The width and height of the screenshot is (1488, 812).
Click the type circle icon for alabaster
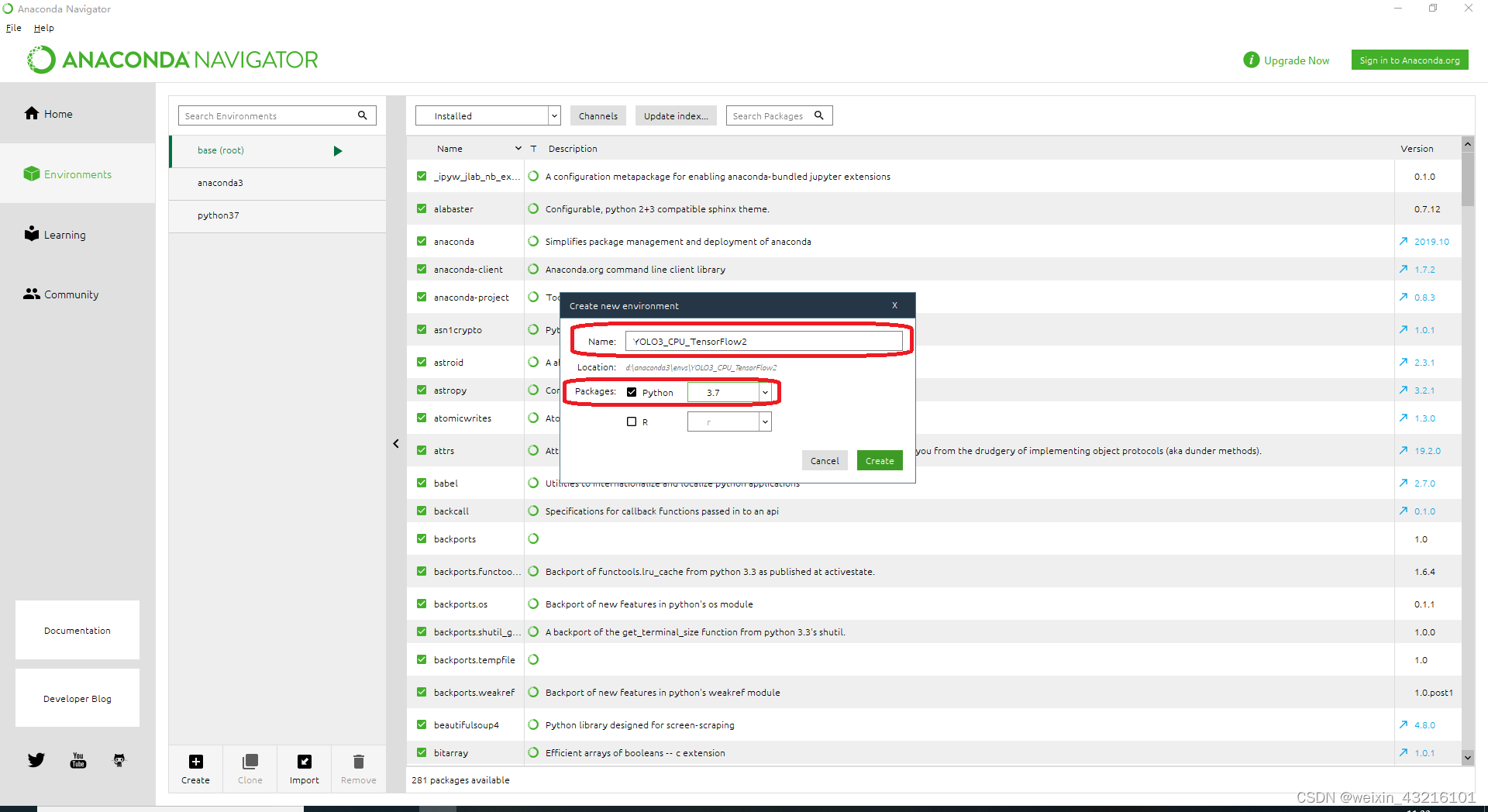tap(533, 208)
